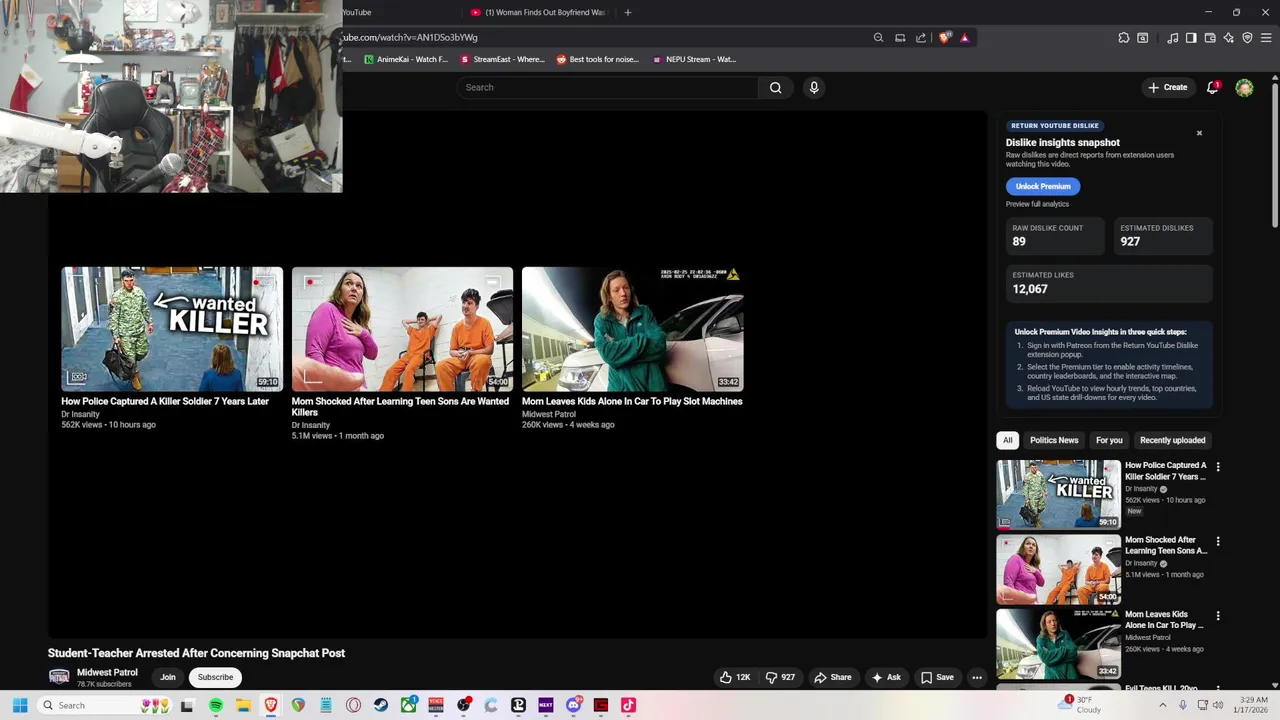This screenshot has height=720, width=1280.
Task: Open Dr Insanity channel under Wanted Killer
Action: coord(80,414)
